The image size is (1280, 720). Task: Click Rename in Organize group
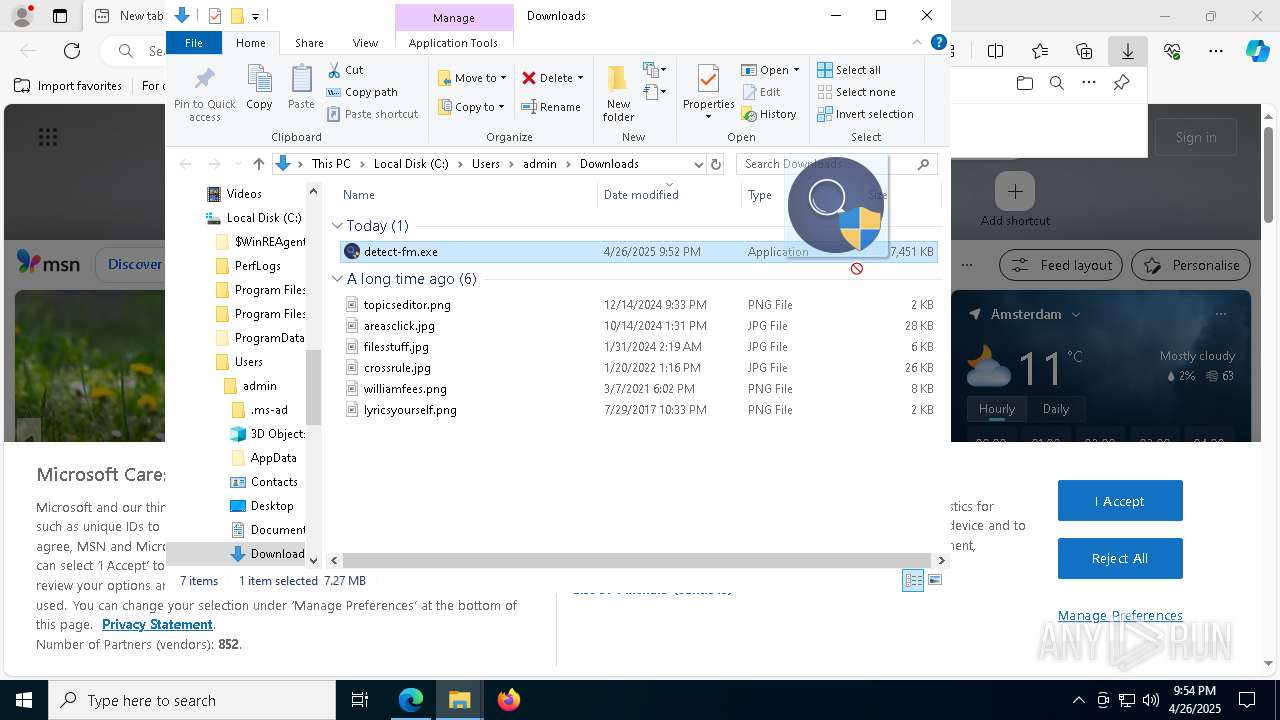551,107
